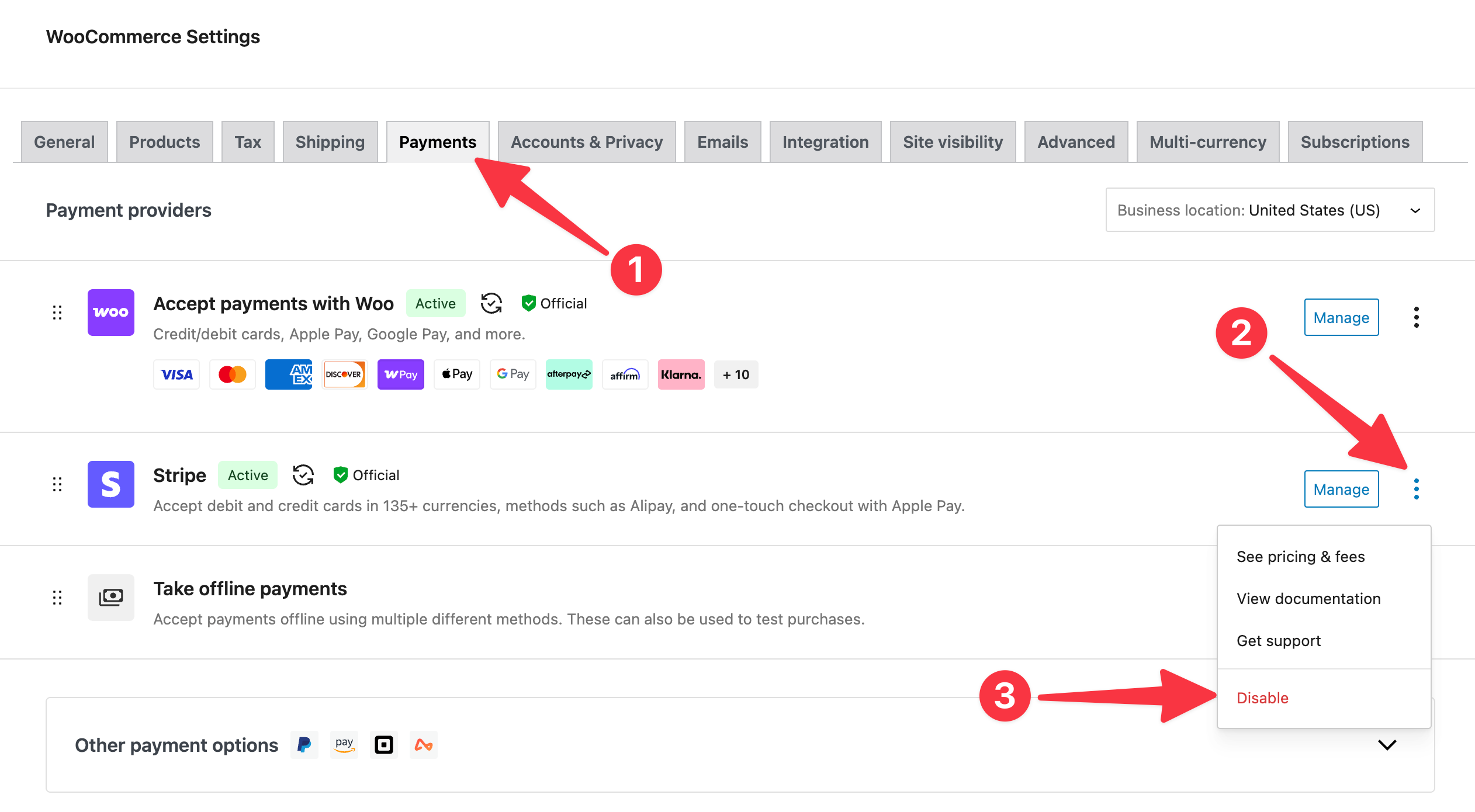Click Stripe's sync status icon
The image size is (1475, 812).
(x=303, y=475)
